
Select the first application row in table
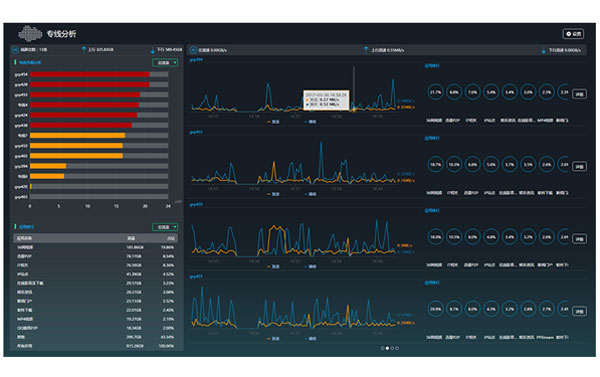96,247
